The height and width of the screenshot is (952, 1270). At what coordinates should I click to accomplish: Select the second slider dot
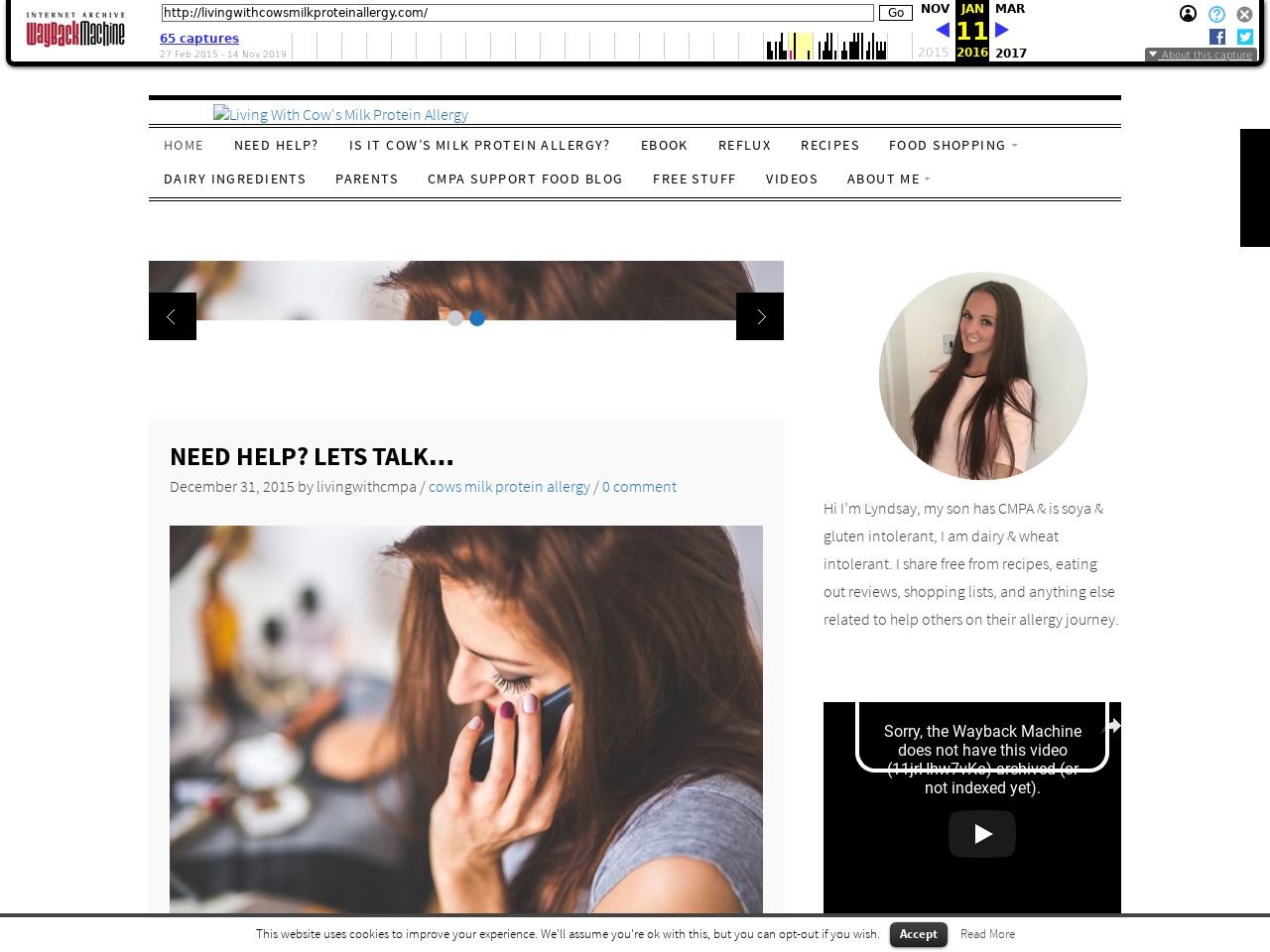[477, 318]
